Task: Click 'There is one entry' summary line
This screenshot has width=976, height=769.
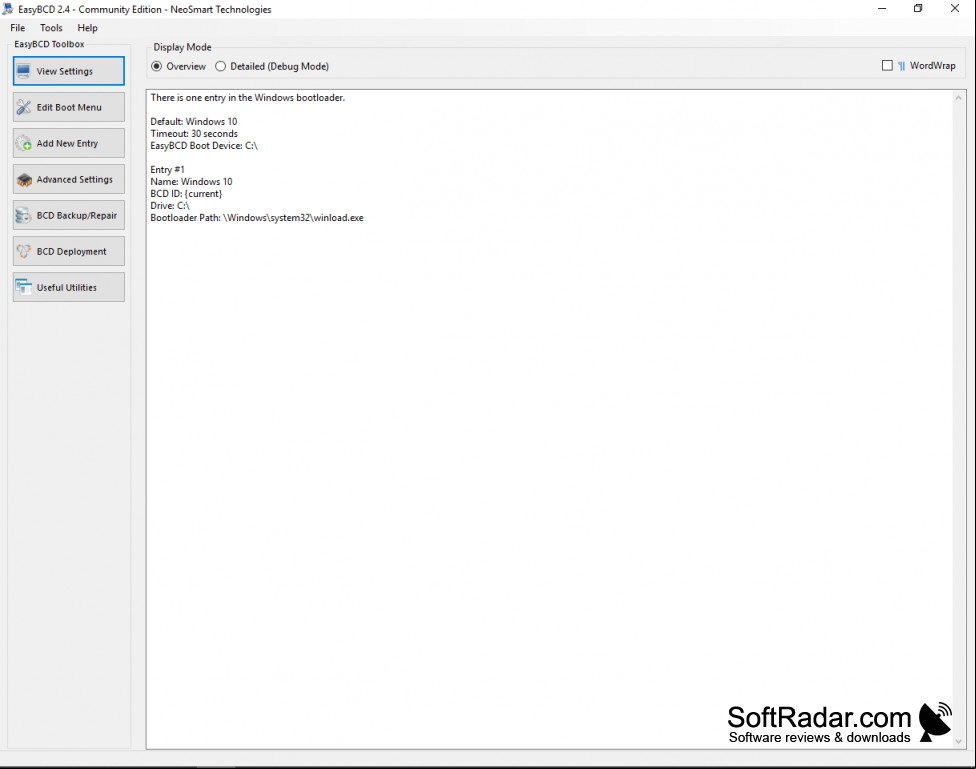Action: click(x=248, y=98)
